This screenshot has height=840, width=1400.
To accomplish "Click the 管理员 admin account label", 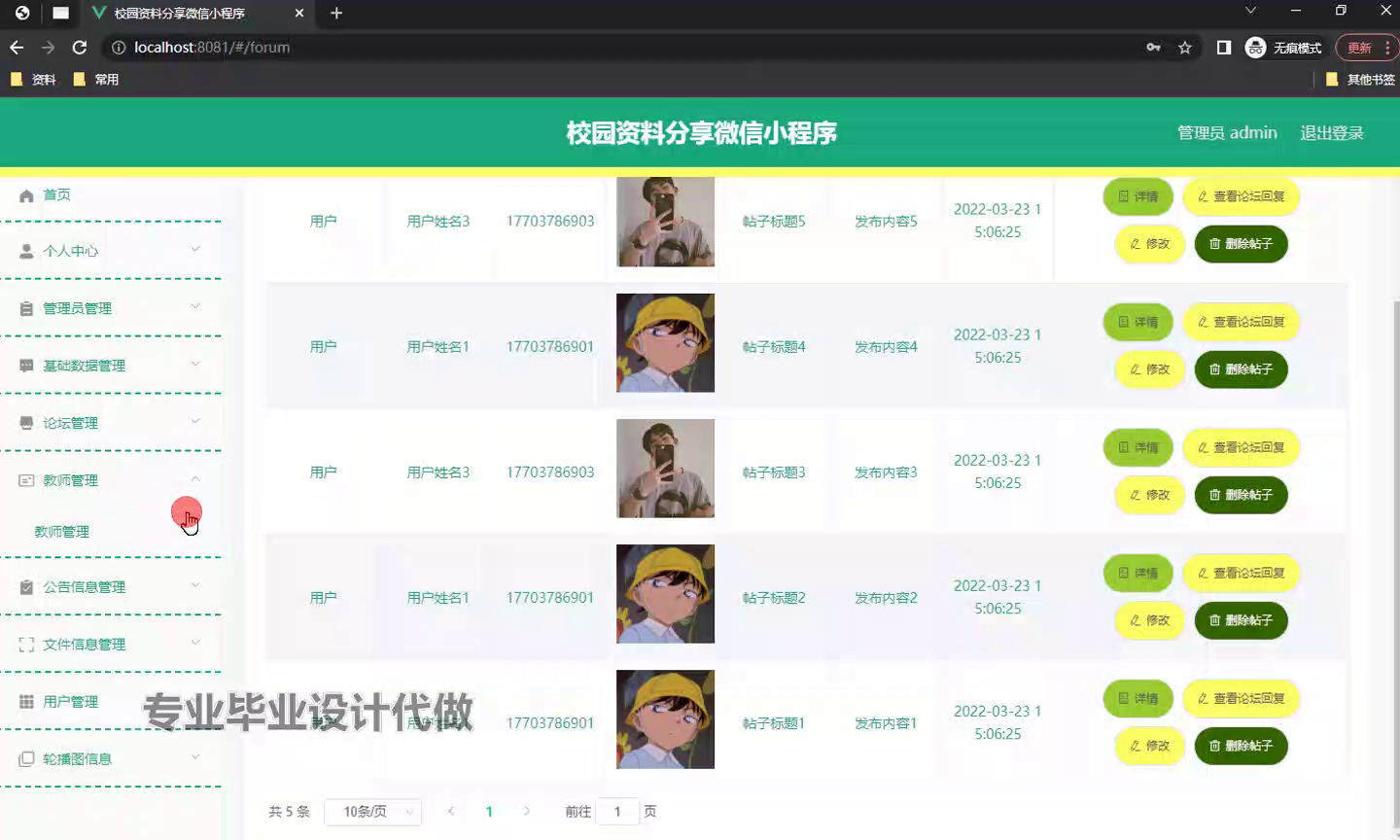I will click(1227, 133).
